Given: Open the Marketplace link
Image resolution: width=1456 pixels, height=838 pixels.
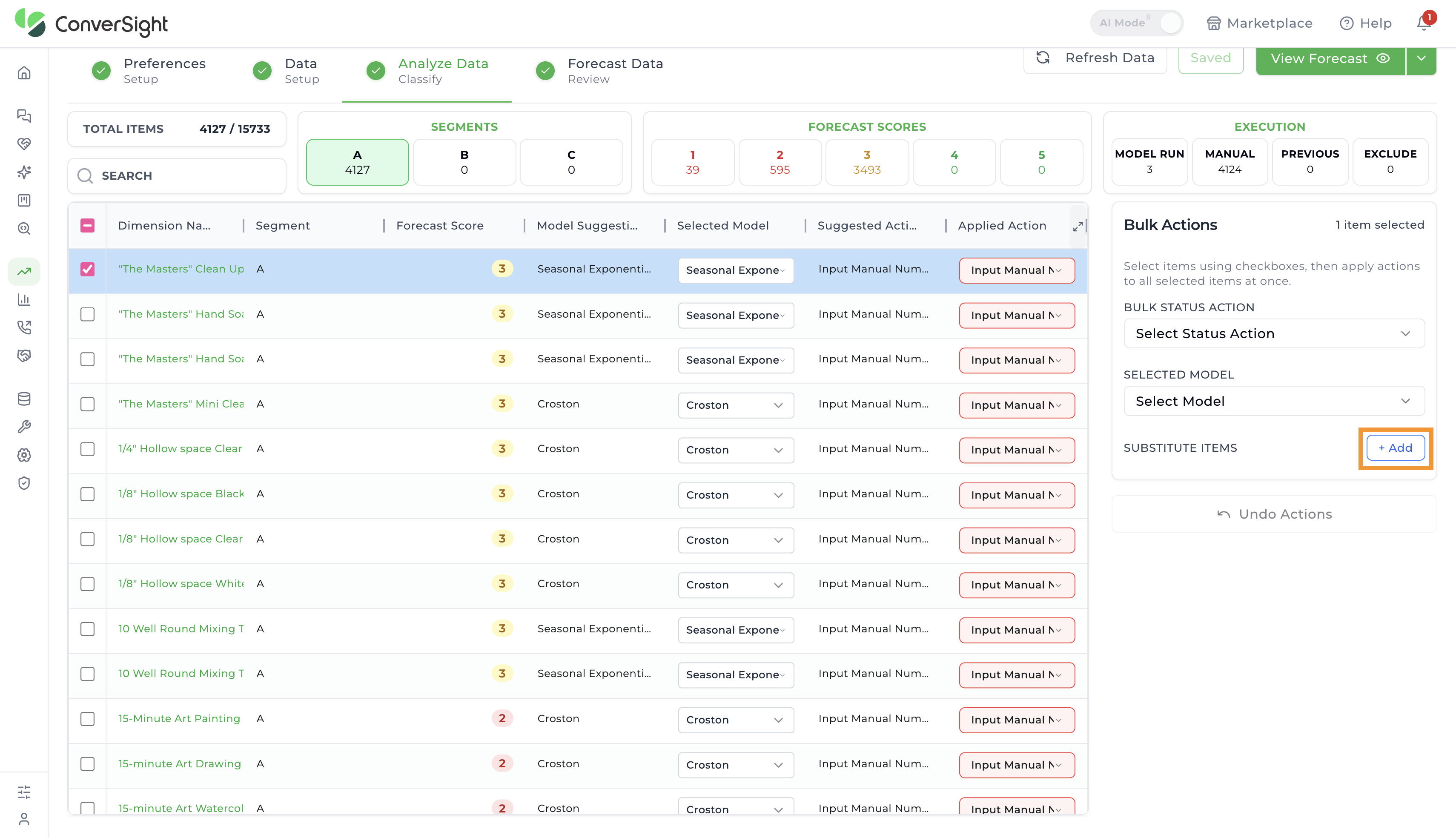Looking at the screenshot, I should (x=1259, y=23).
